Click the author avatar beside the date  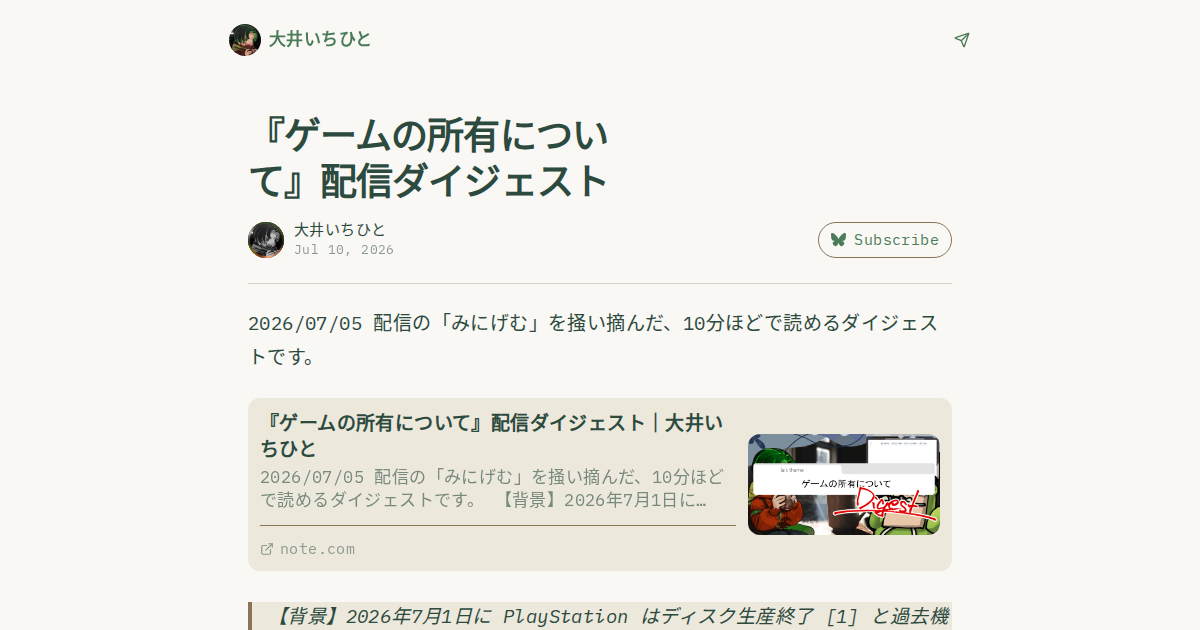click(266, 240)
